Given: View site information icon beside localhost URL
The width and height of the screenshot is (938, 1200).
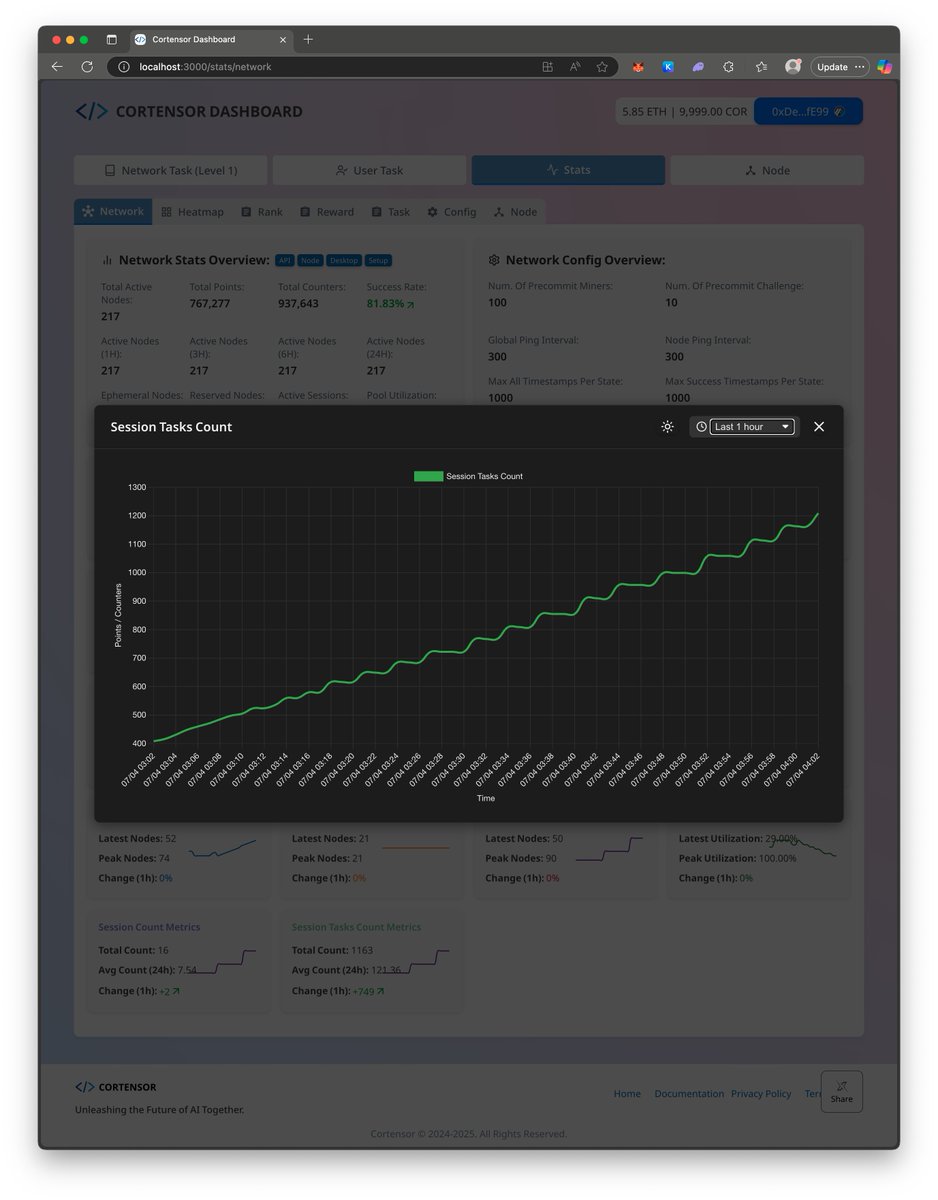Looking at the screenshot, I should tap(123, 67).
